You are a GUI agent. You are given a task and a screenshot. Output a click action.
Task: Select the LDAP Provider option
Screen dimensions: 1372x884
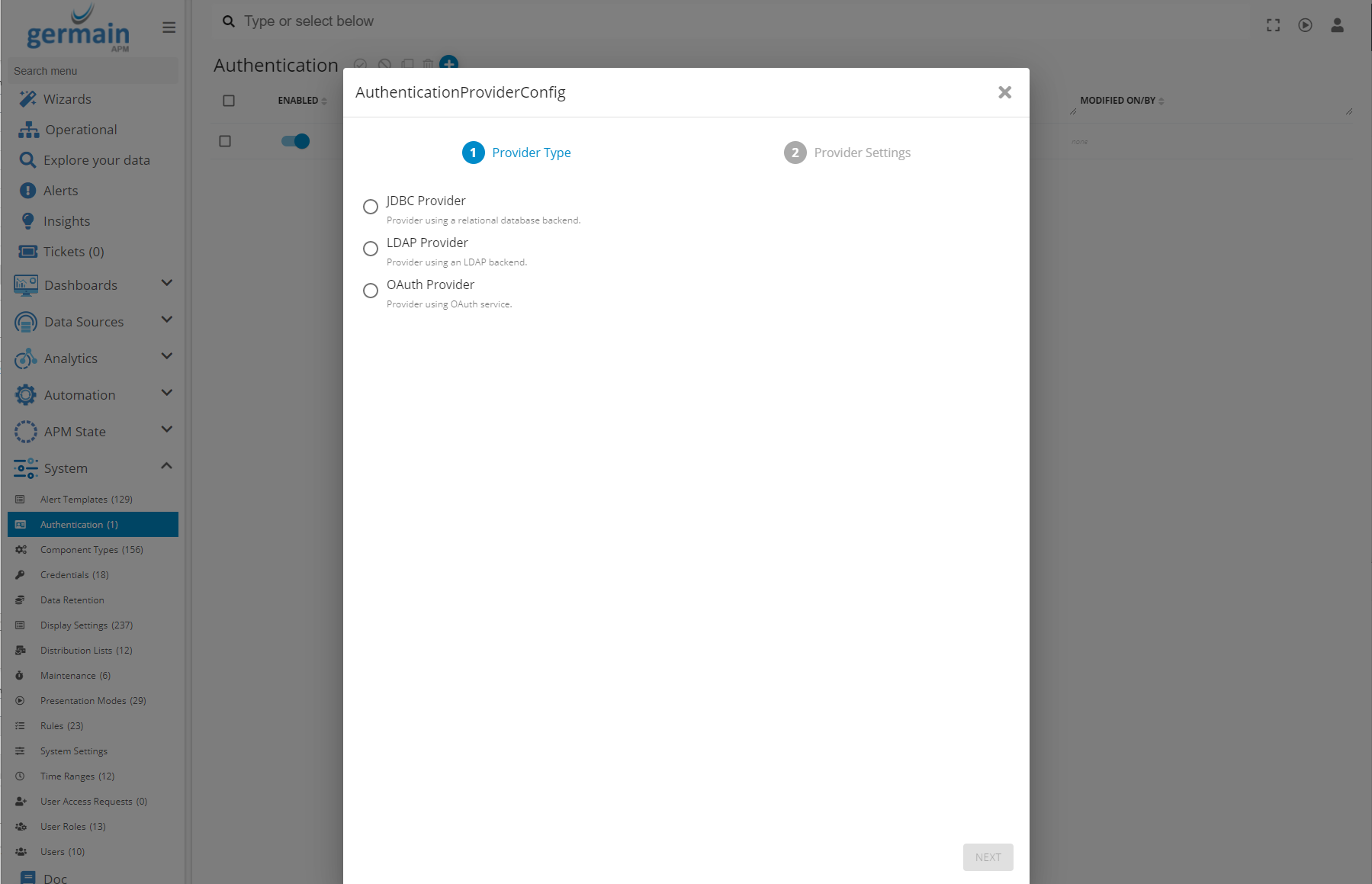(371, 249)
